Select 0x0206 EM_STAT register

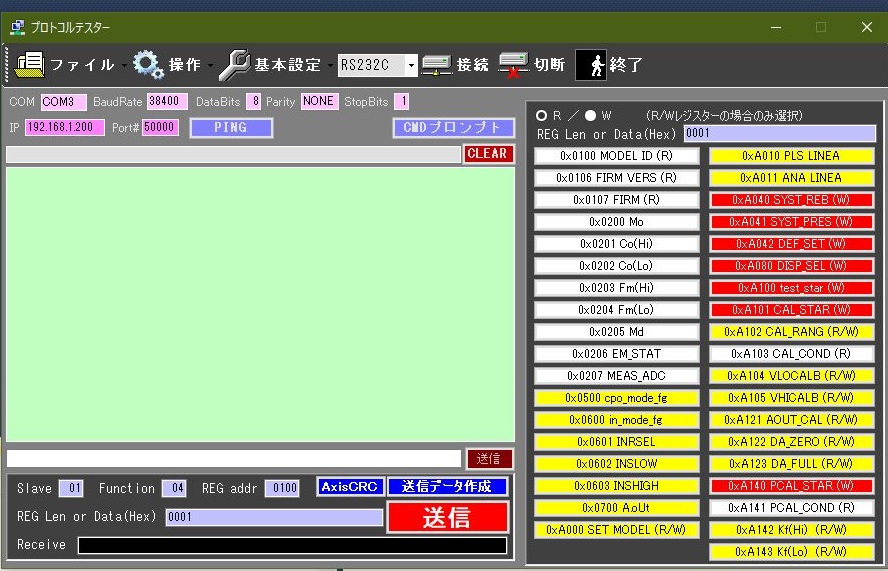[617, 355]
